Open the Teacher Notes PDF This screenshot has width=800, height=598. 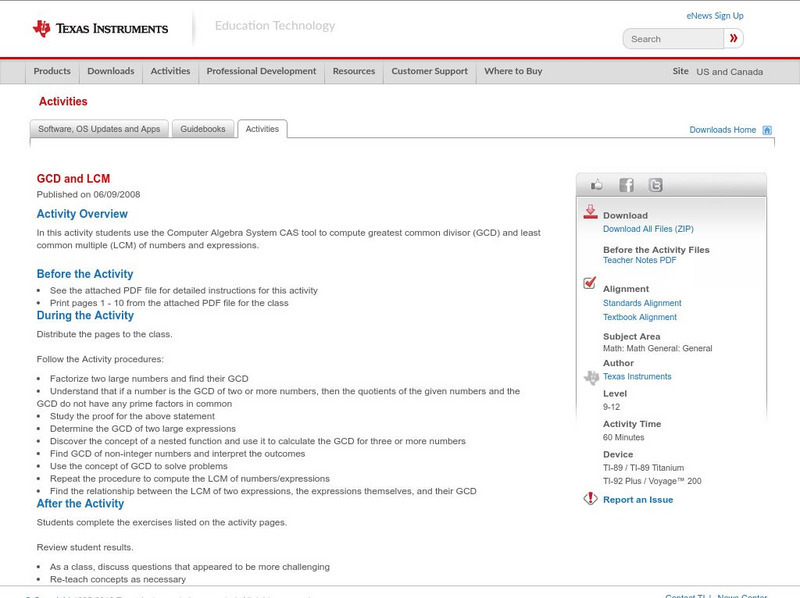point(639,260)
